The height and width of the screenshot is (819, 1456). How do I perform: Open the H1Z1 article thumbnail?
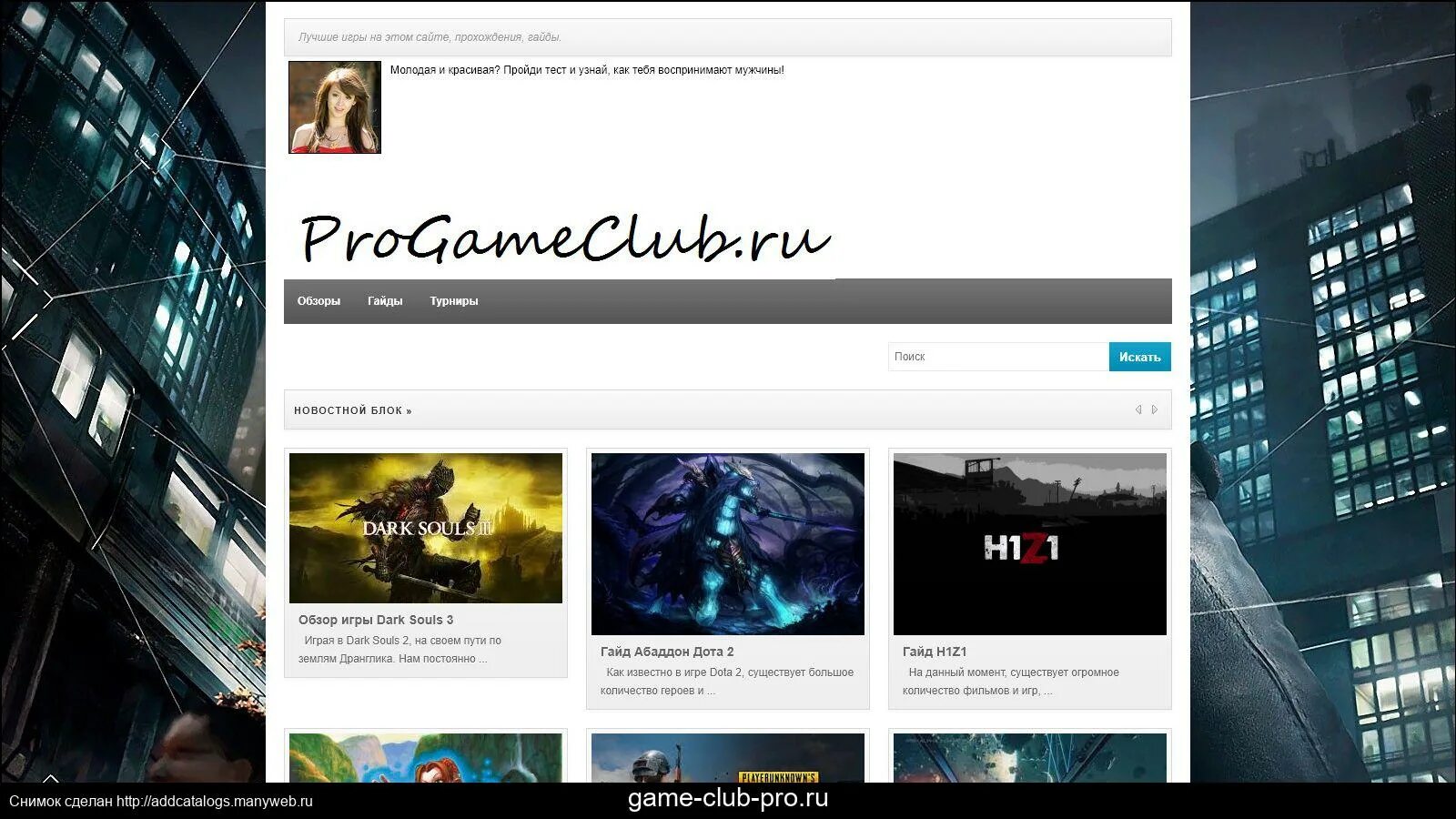coord(1030,544)
